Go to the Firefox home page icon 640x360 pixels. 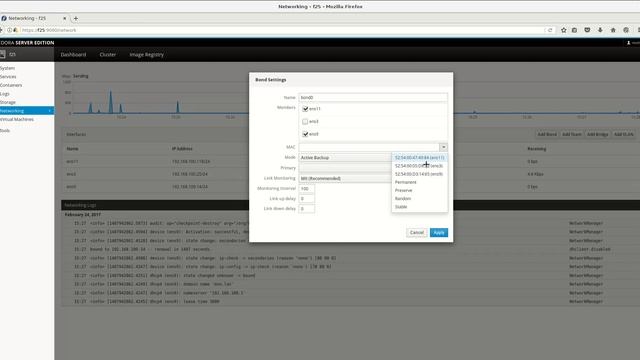point(613,30)
